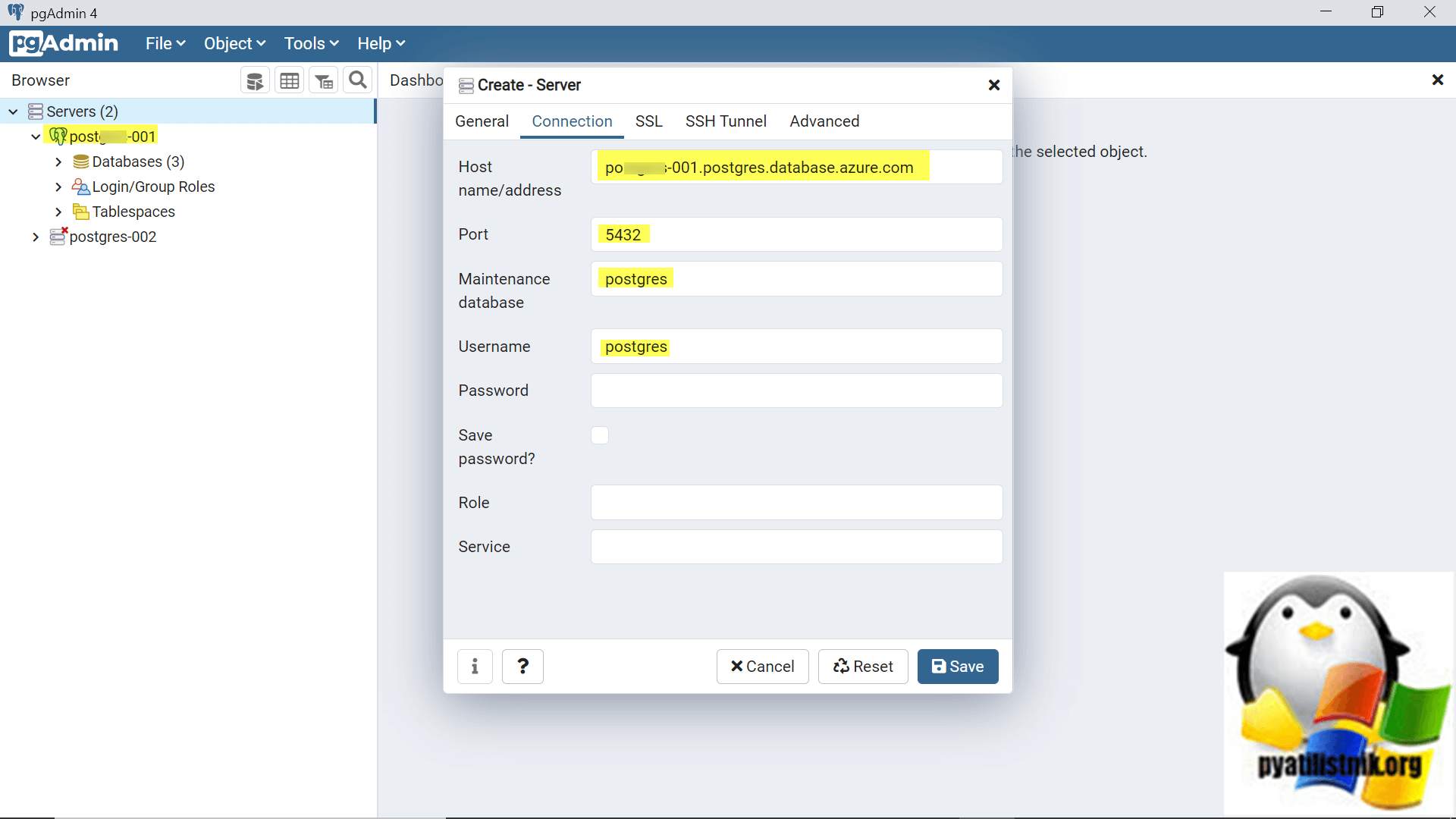The image size is (1456, 819).
Task: Collapse the Servers (2) tree node
Action: click(x=13, y=111)
